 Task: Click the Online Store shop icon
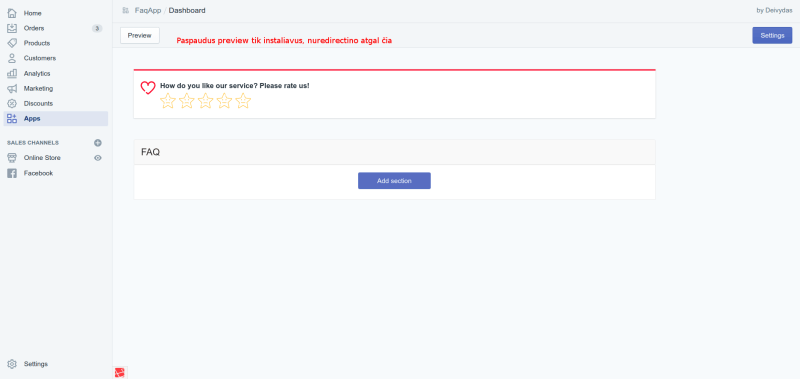pyautogui.click(x=12, y=158)
